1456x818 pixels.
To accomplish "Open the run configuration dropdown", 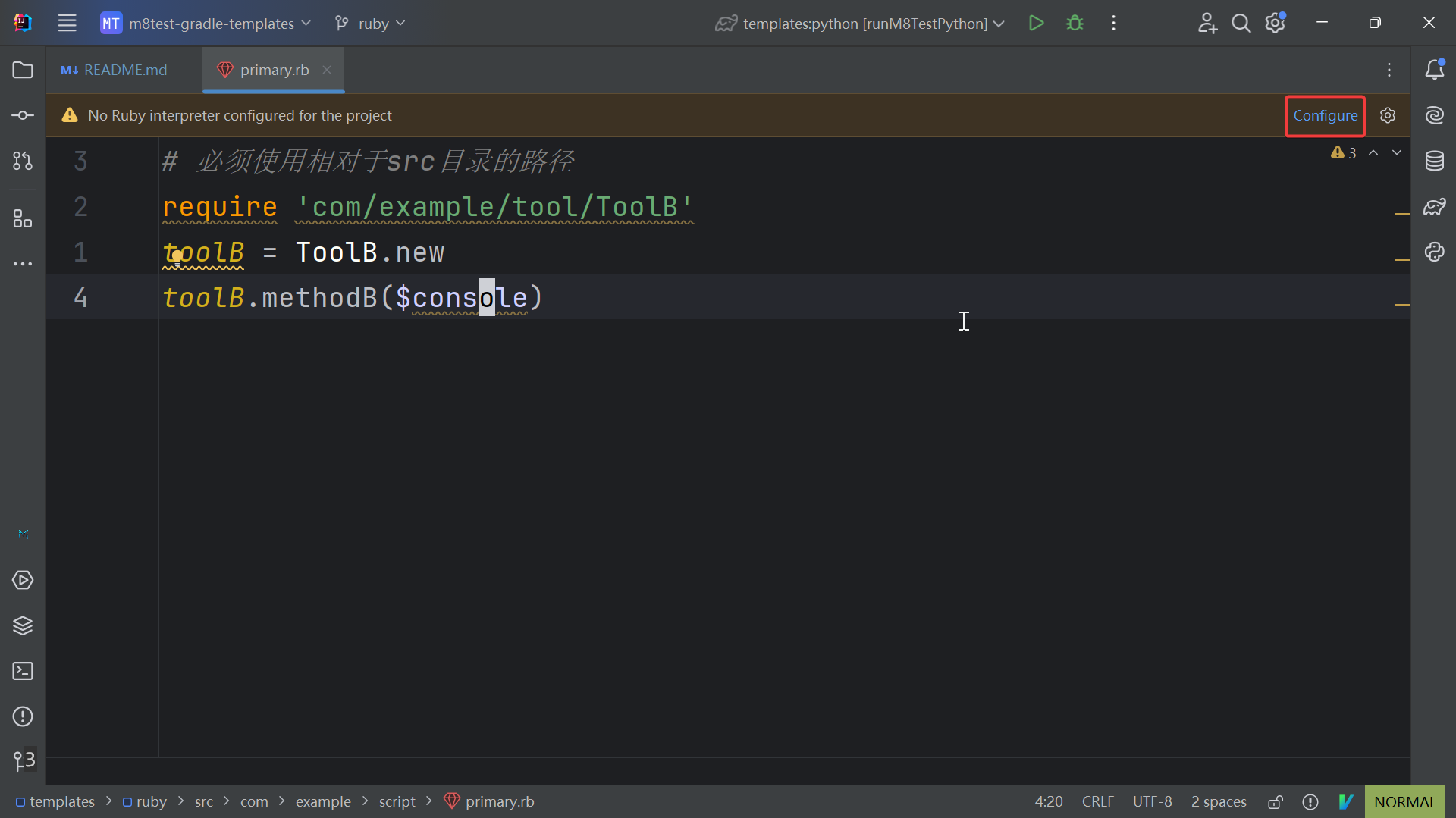I will (x=861, y=24).
